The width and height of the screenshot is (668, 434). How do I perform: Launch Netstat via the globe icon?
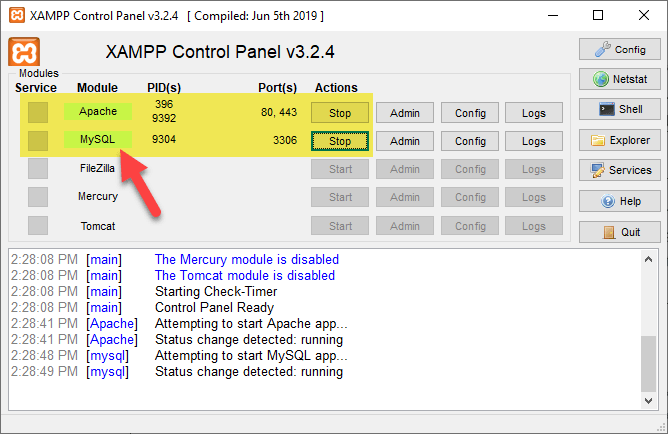coord(619,79)
